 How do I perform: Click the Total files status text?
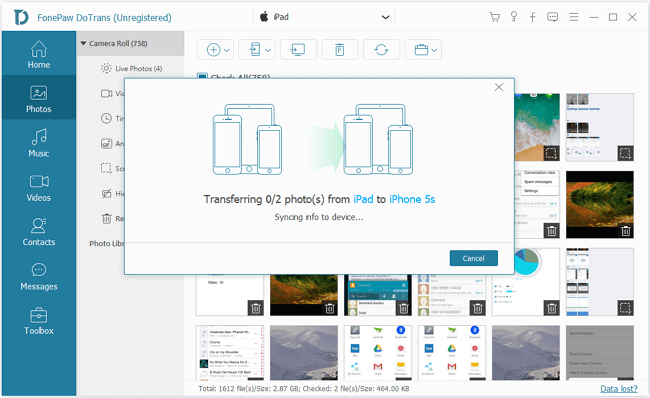point(304,388)
